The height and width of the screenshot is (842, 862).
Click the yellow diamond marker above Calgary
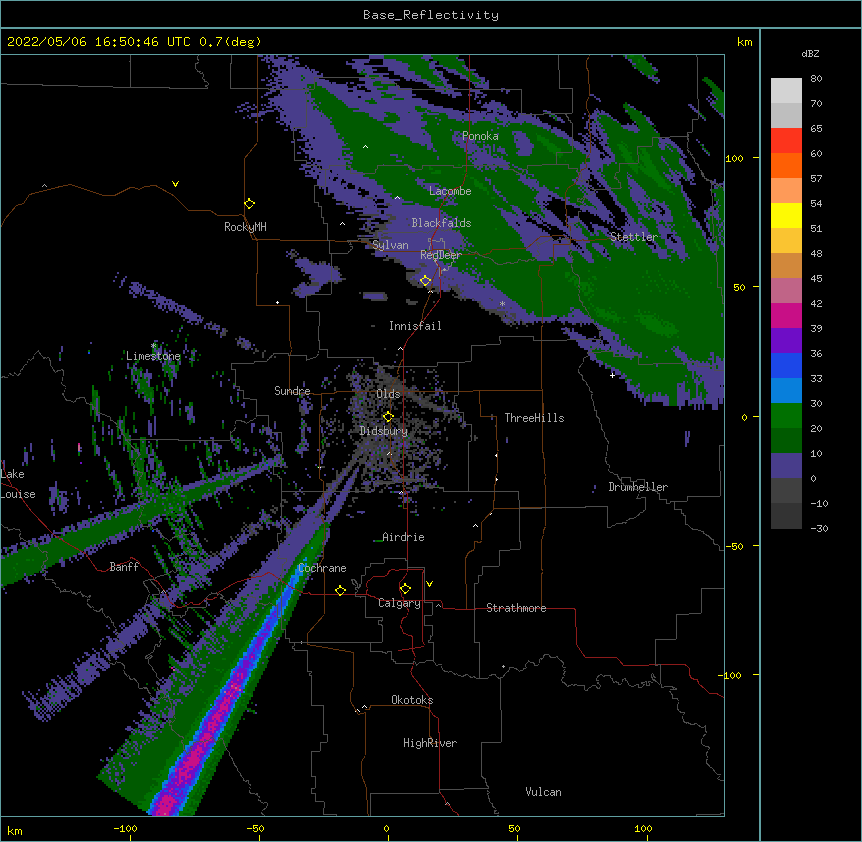405,589
